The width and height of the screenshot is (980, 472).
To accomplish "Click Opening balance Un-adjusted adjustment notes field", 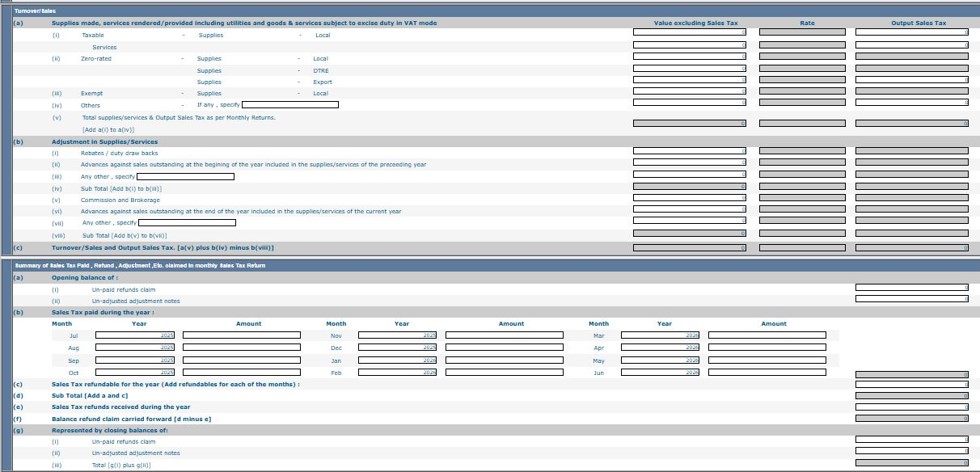I will pos(912,299).
